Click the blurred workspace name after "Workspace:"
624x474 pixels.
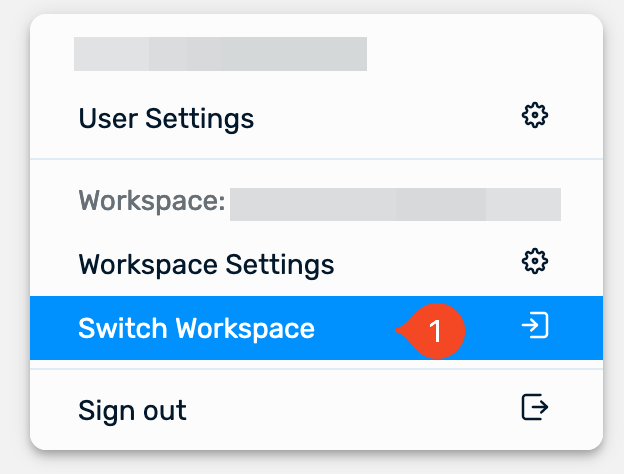(395, 203)
